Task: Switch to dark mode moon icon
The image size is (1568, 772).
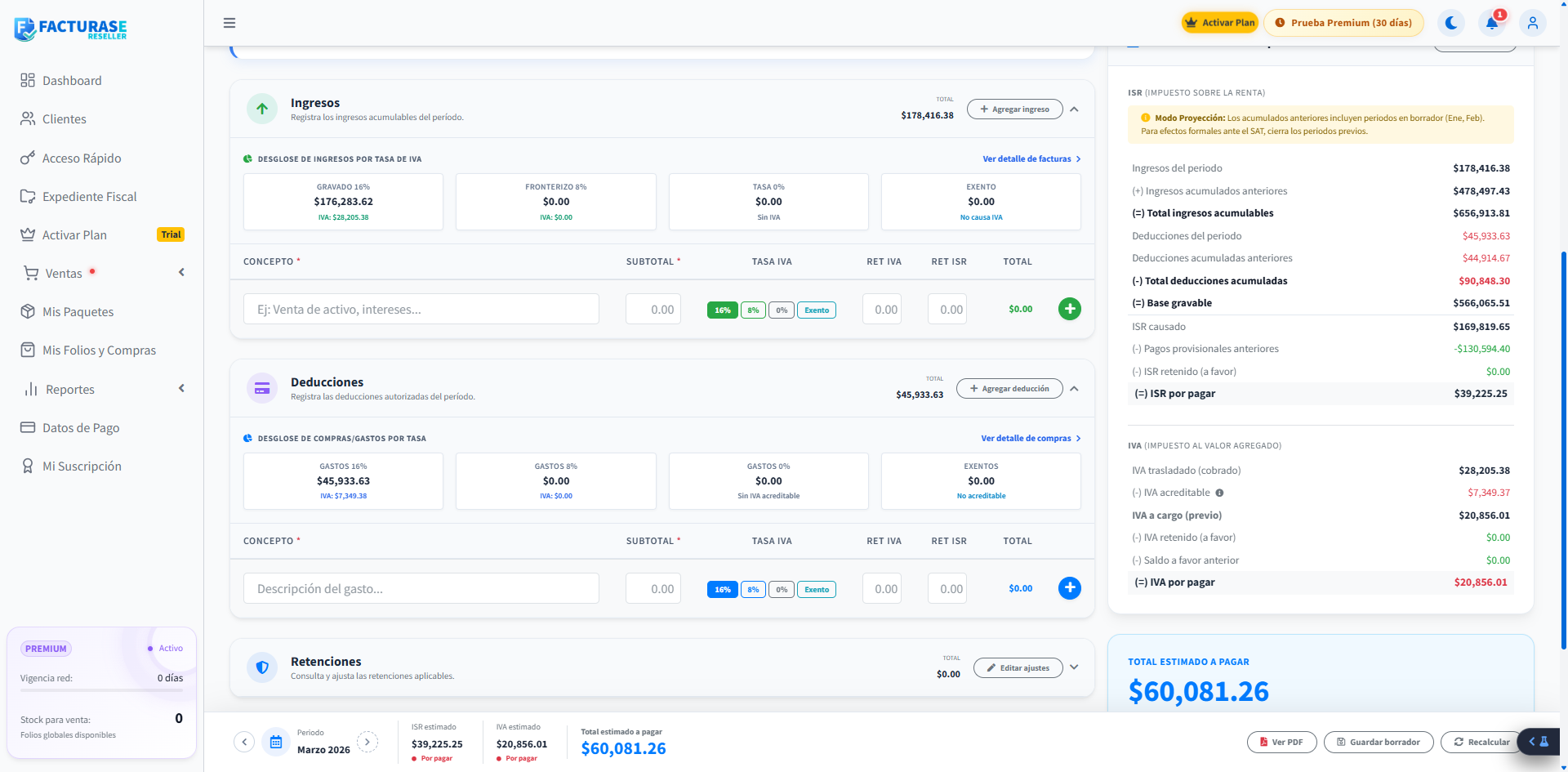Action: tap(1451, 23)
